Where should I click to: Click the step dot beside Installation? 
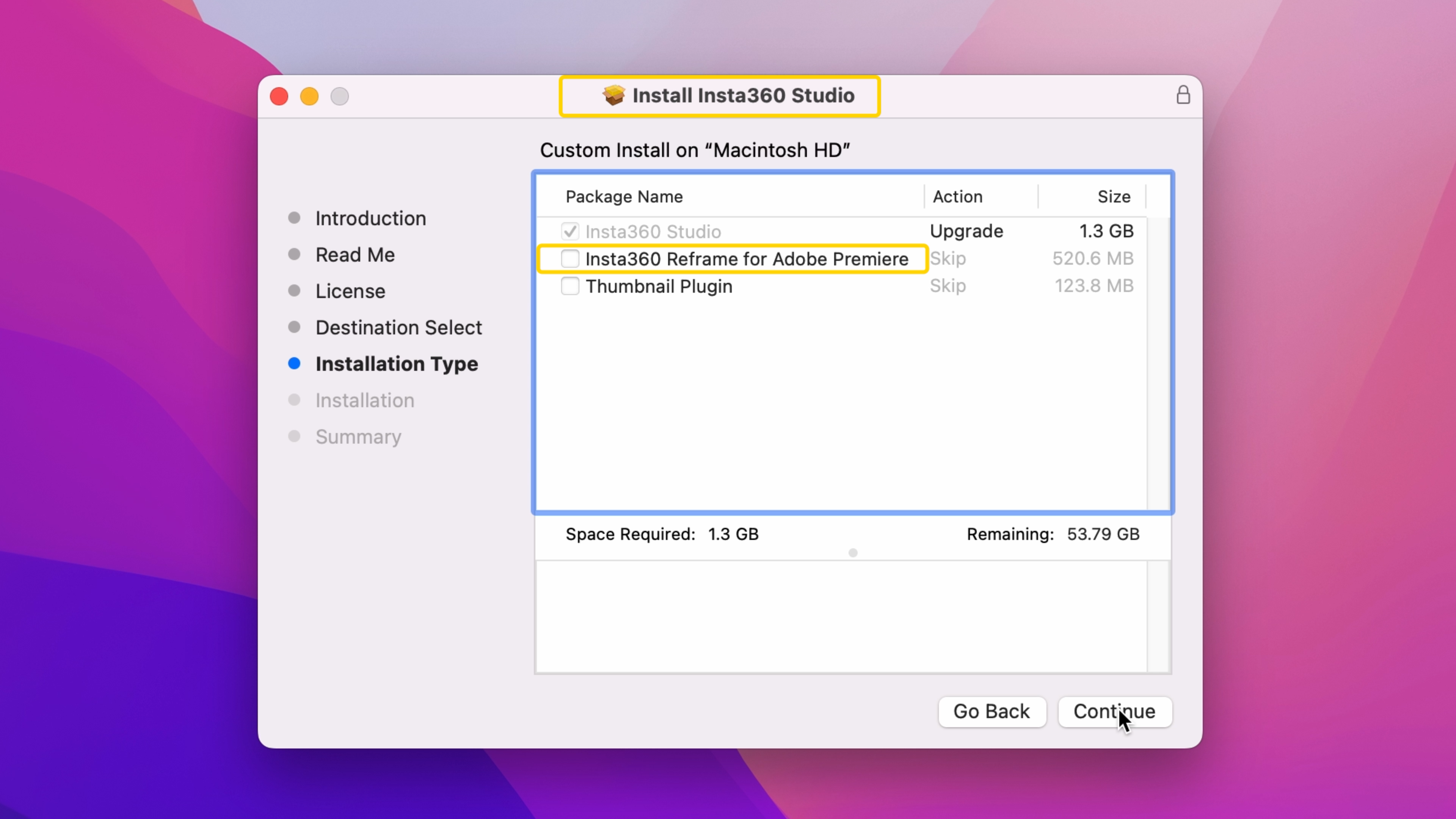coord(295,400)
